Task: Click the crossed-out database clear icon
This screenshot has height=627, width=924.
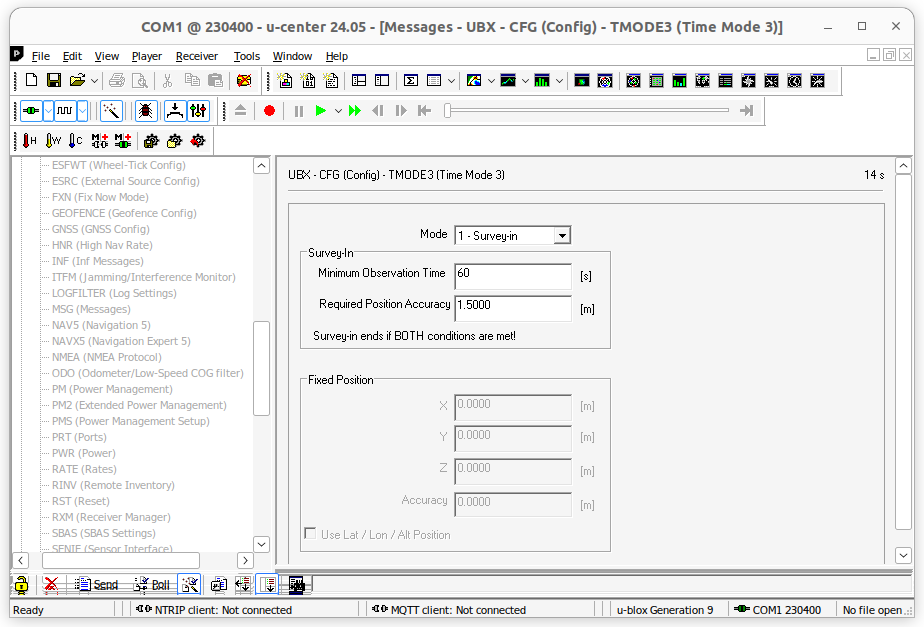Action: click(244, 80)
